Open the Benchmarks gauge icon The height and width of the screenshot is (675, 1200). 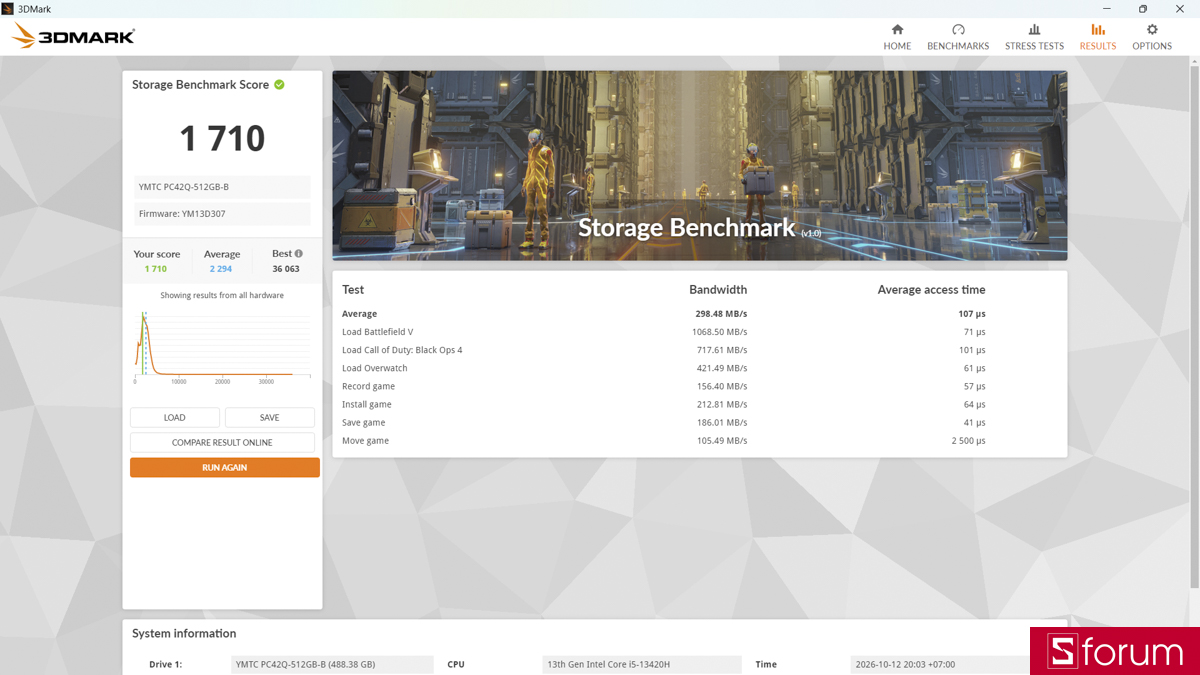[958, 30]
